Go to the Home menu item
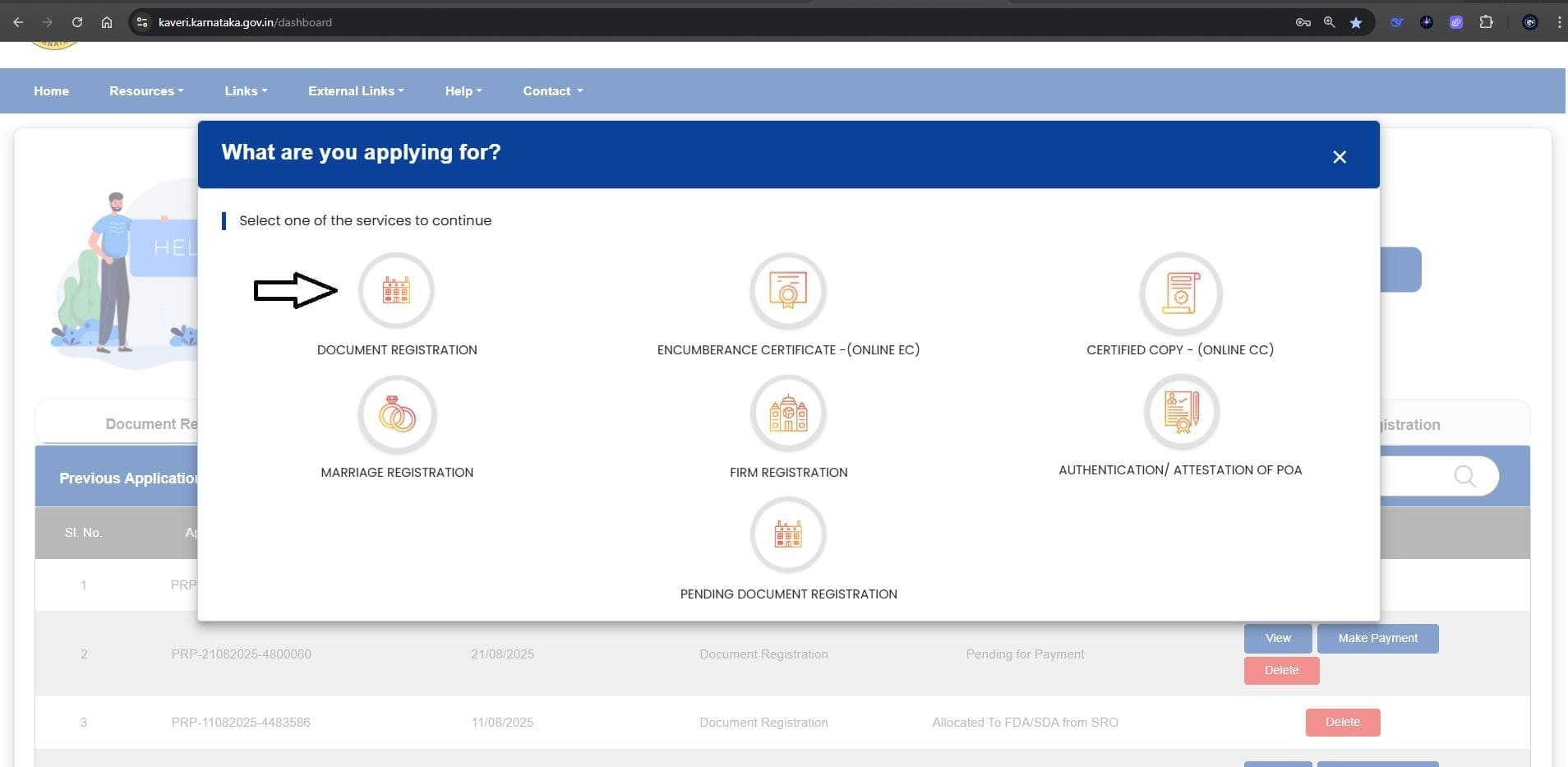The width and height of the screenshot is (1568, 767). (x=51, y=91)
